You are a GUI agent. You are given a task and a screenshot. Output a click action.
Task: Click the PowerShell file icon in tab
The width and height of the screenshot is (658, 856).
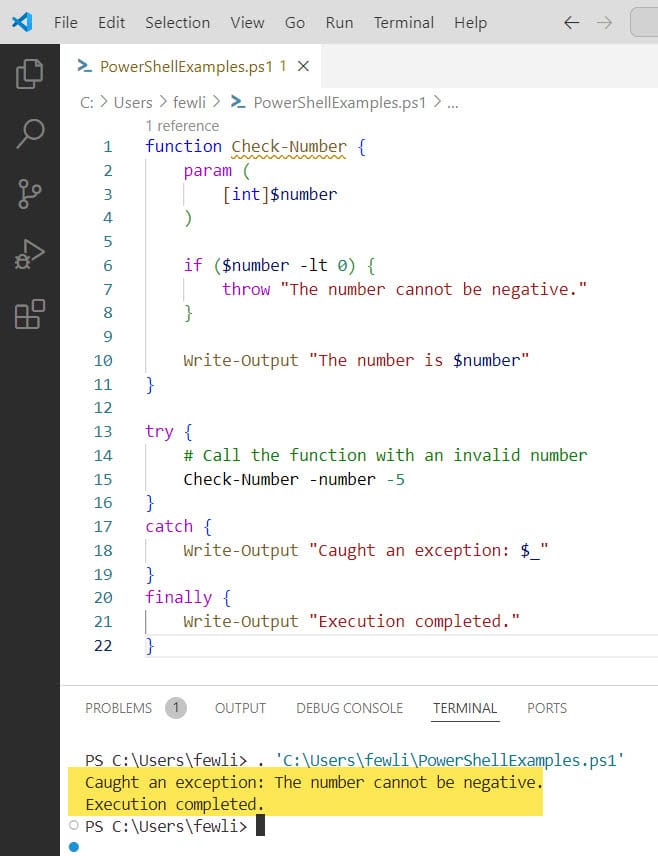[x=85, y=66]
